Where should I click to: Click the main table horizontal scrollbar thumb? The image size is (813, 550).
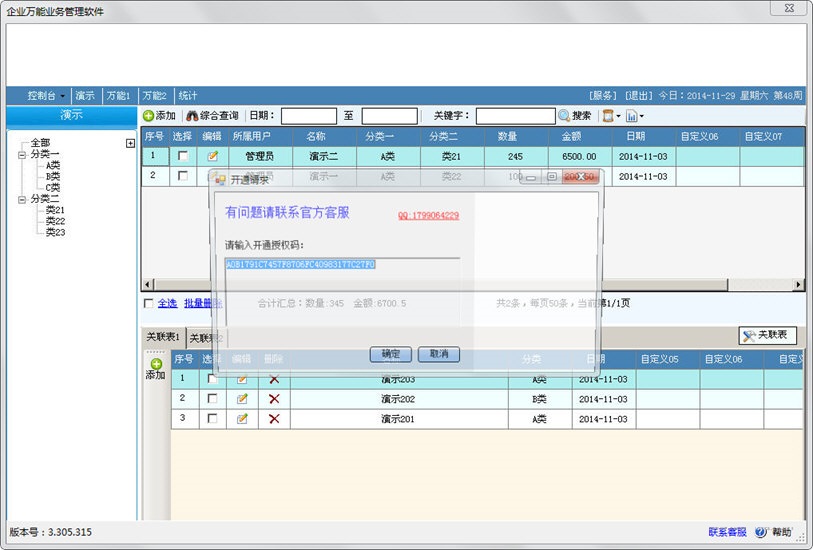(x=441, y=285)
